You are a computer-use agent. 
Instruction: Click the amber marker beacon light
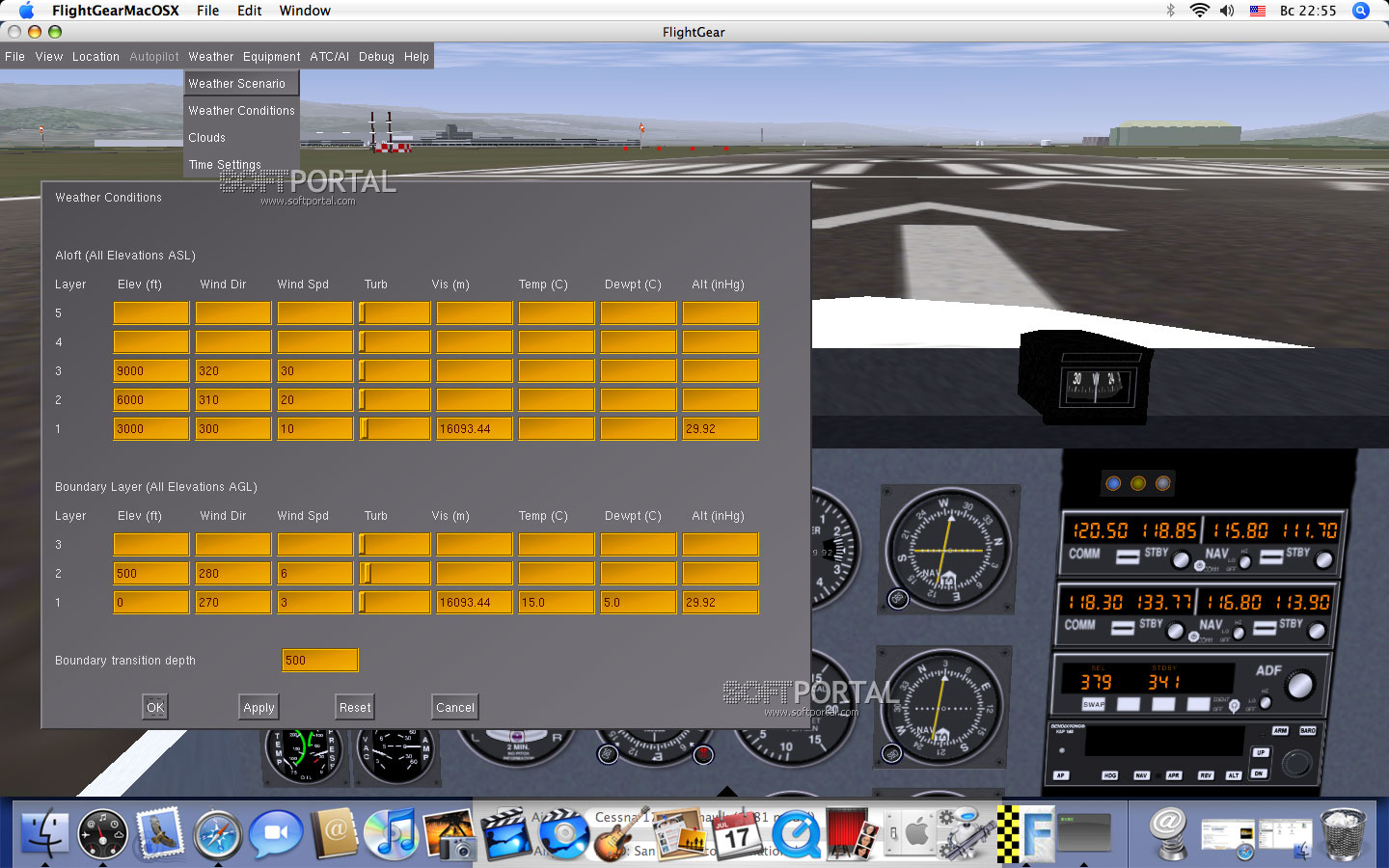point(1138,483)
